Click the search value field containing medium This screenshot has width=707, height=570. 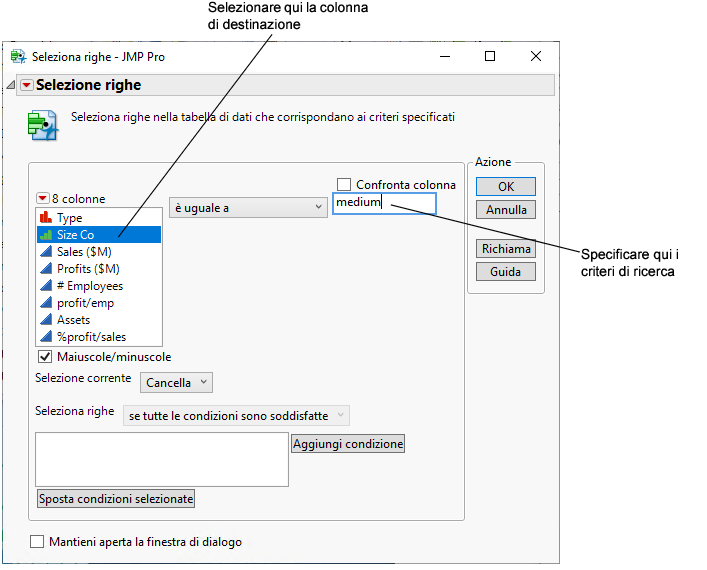point(384,203)
